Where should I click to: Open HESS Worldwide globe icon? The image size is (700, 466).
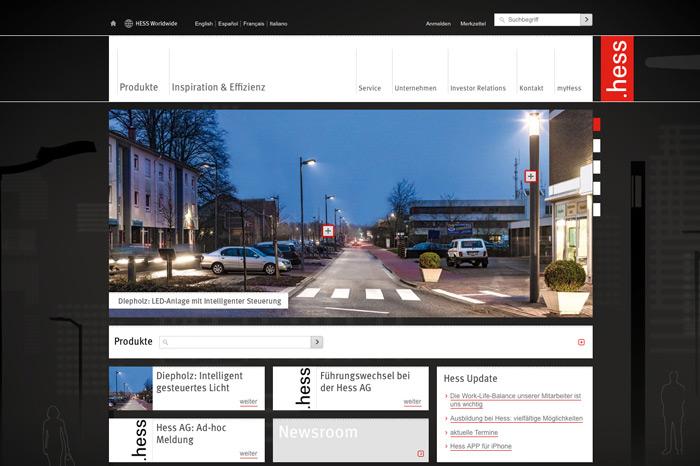[129, 23]
